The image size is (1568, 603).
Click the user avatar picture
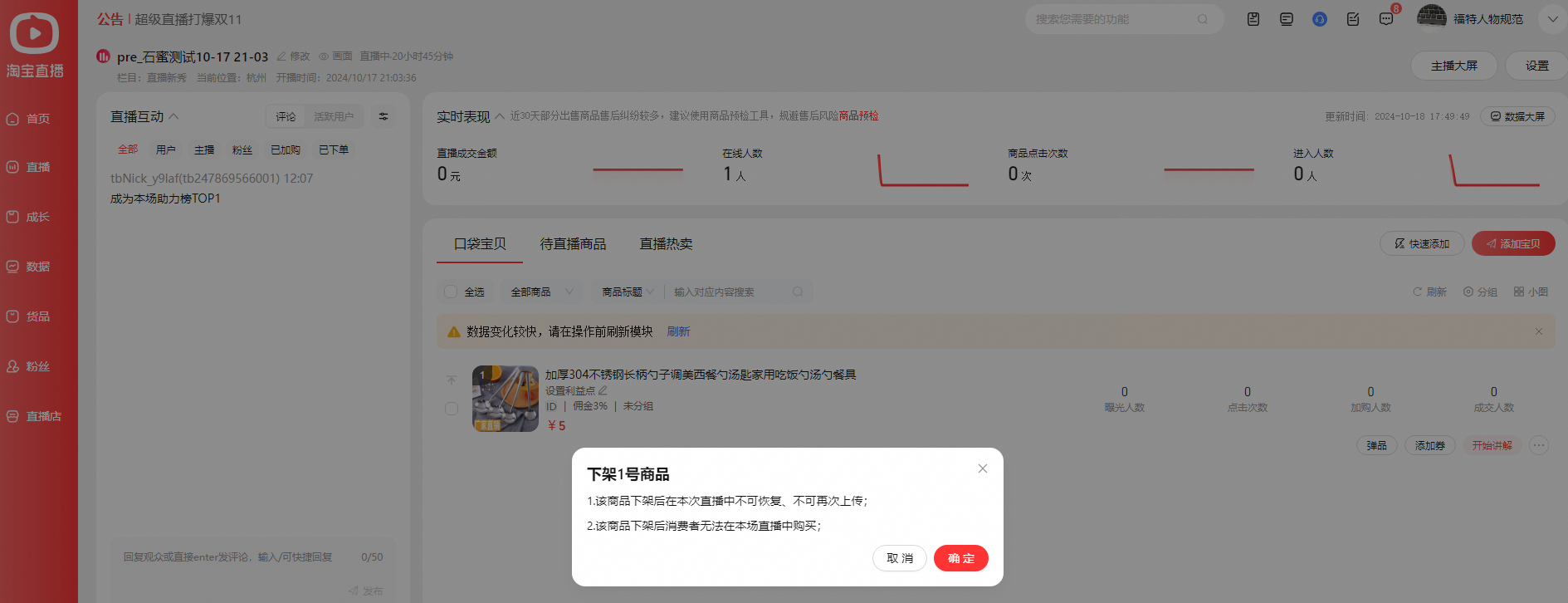(x=1432, y=17)
